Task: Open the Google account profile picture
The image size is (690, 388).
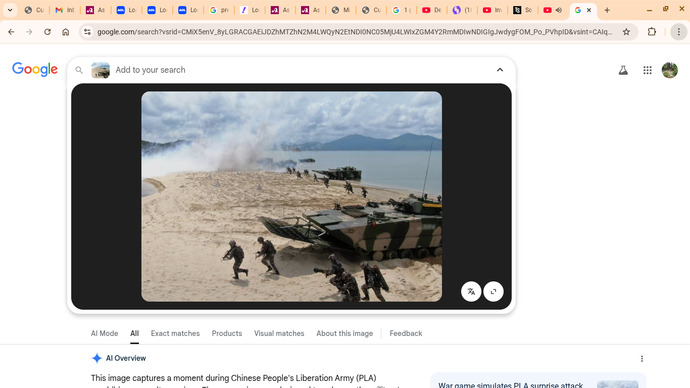Action: (670, 70)
